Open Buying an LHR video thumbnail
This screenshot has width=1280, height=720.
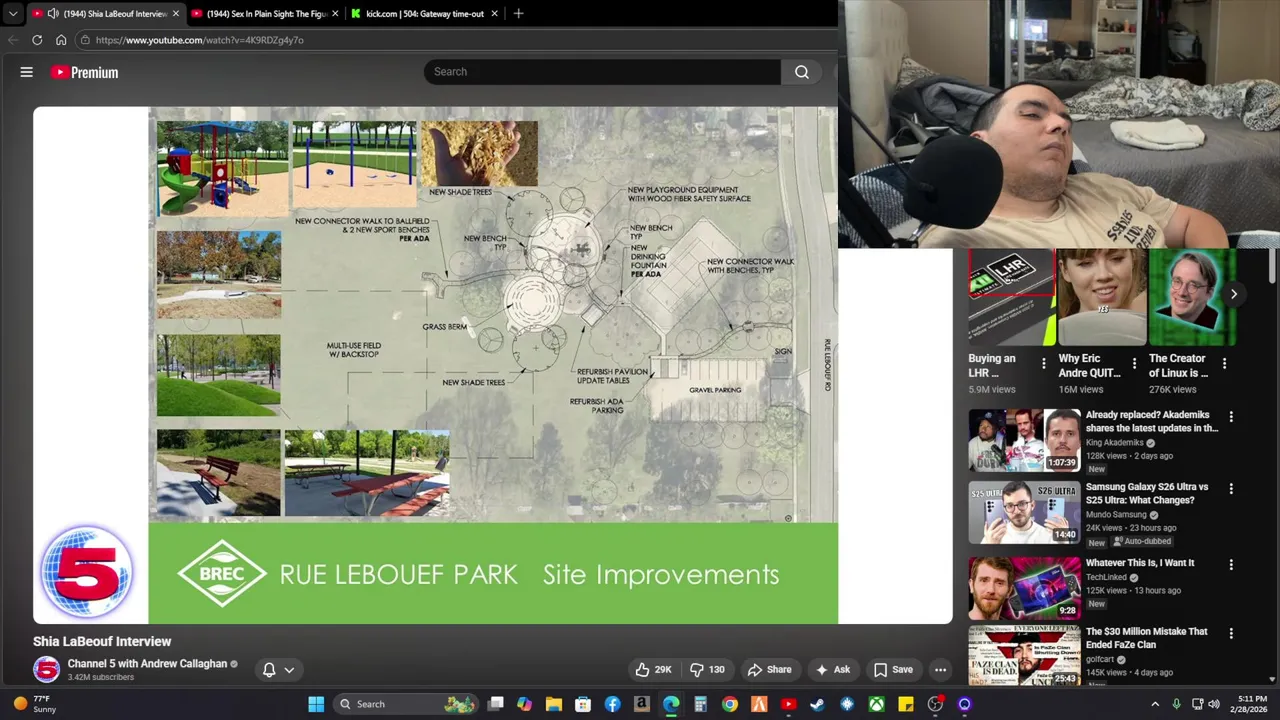1011,297
